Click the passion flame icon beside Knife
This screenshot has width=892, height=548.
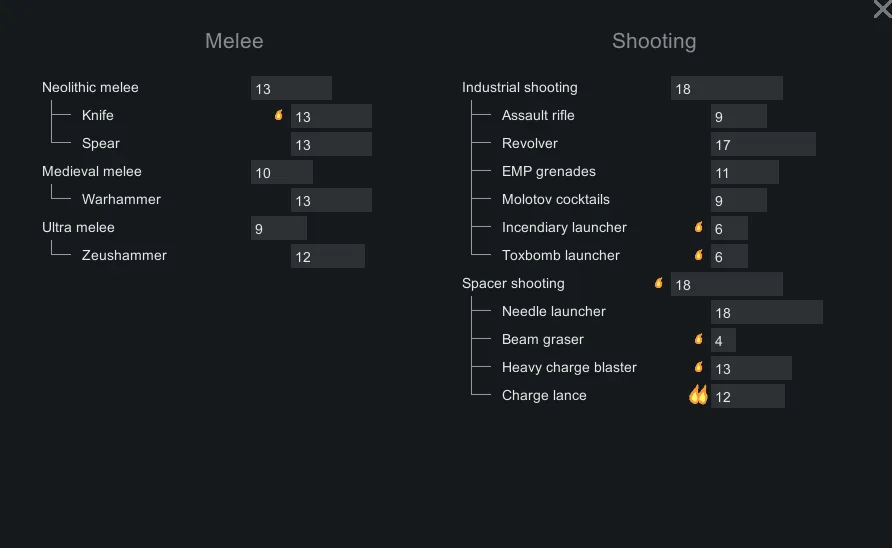[279, 115]
